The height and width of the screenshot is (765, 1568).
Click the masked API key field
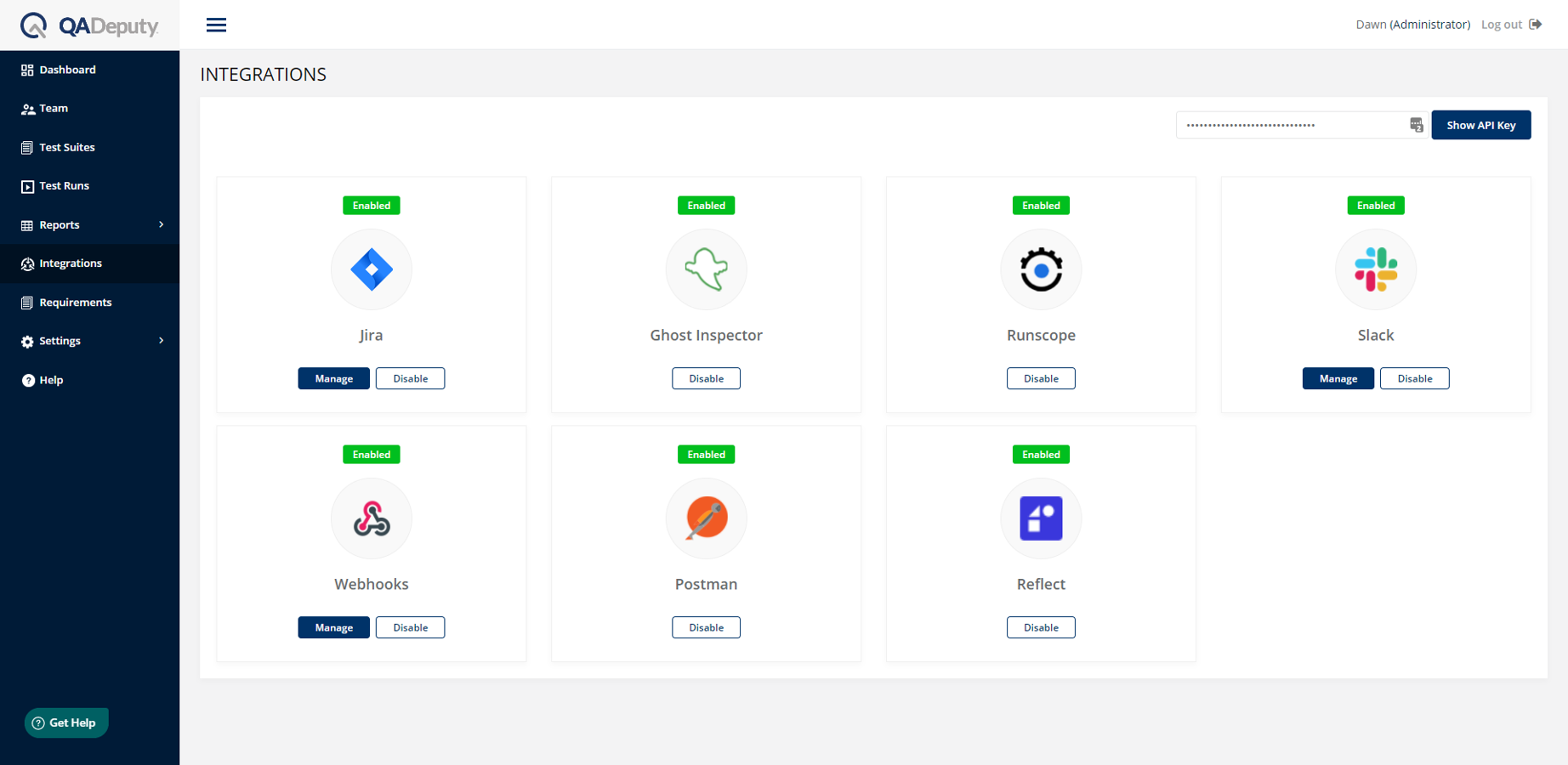point(1301,125)
